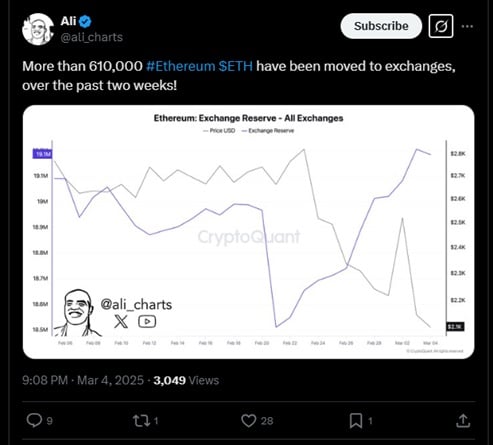Screen dimensions: 493x445
Task: View the 3,049 Views count
Action: (186, 380)
